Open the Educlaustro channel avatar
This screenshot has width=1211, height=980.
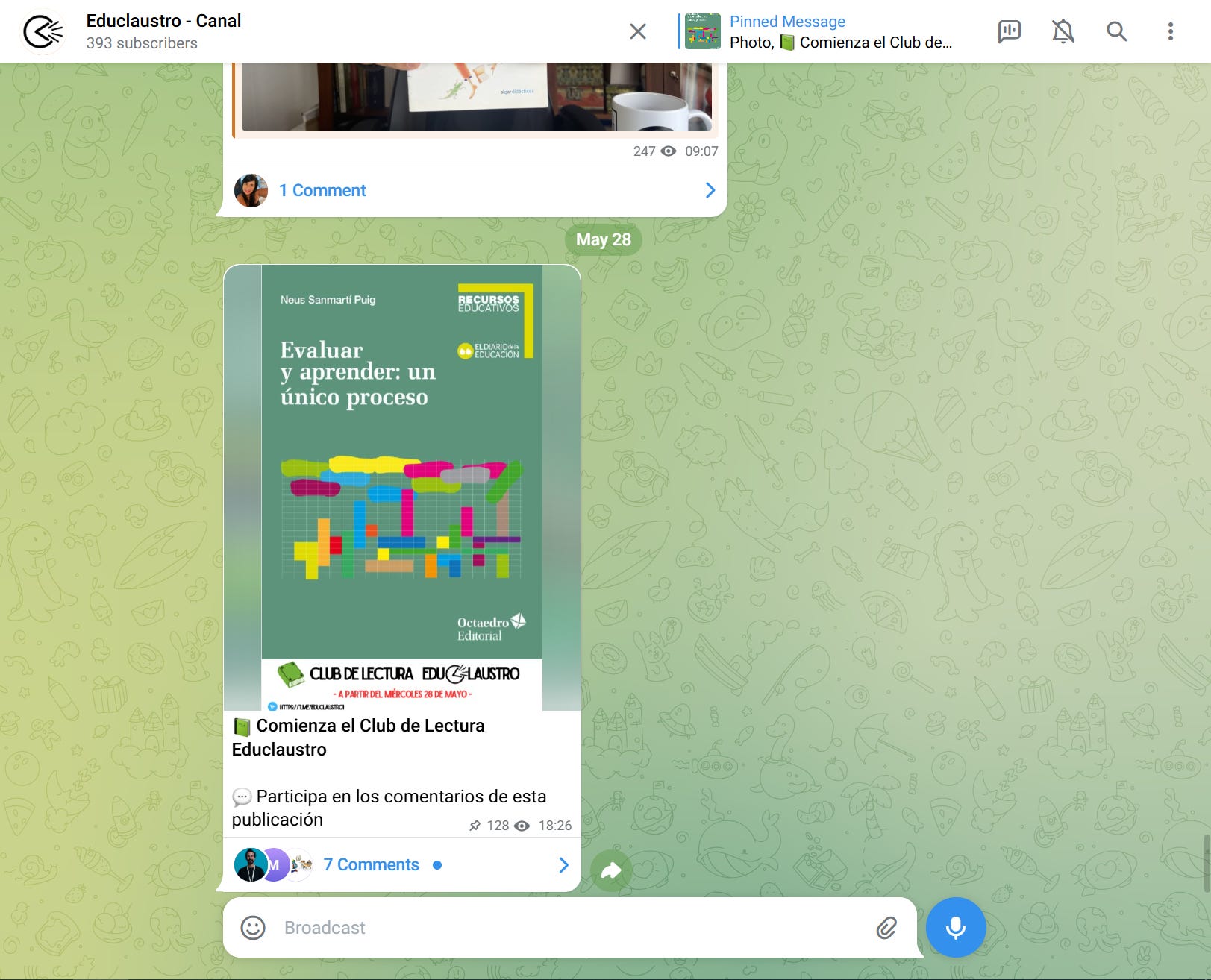[x=43, y=31]
